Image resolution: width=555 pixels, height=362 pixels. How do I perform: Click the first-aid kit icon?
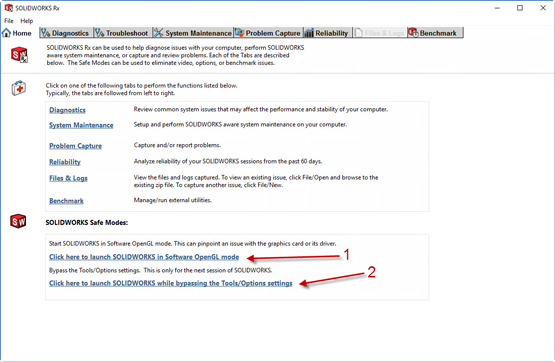click(x=18, y=88)
